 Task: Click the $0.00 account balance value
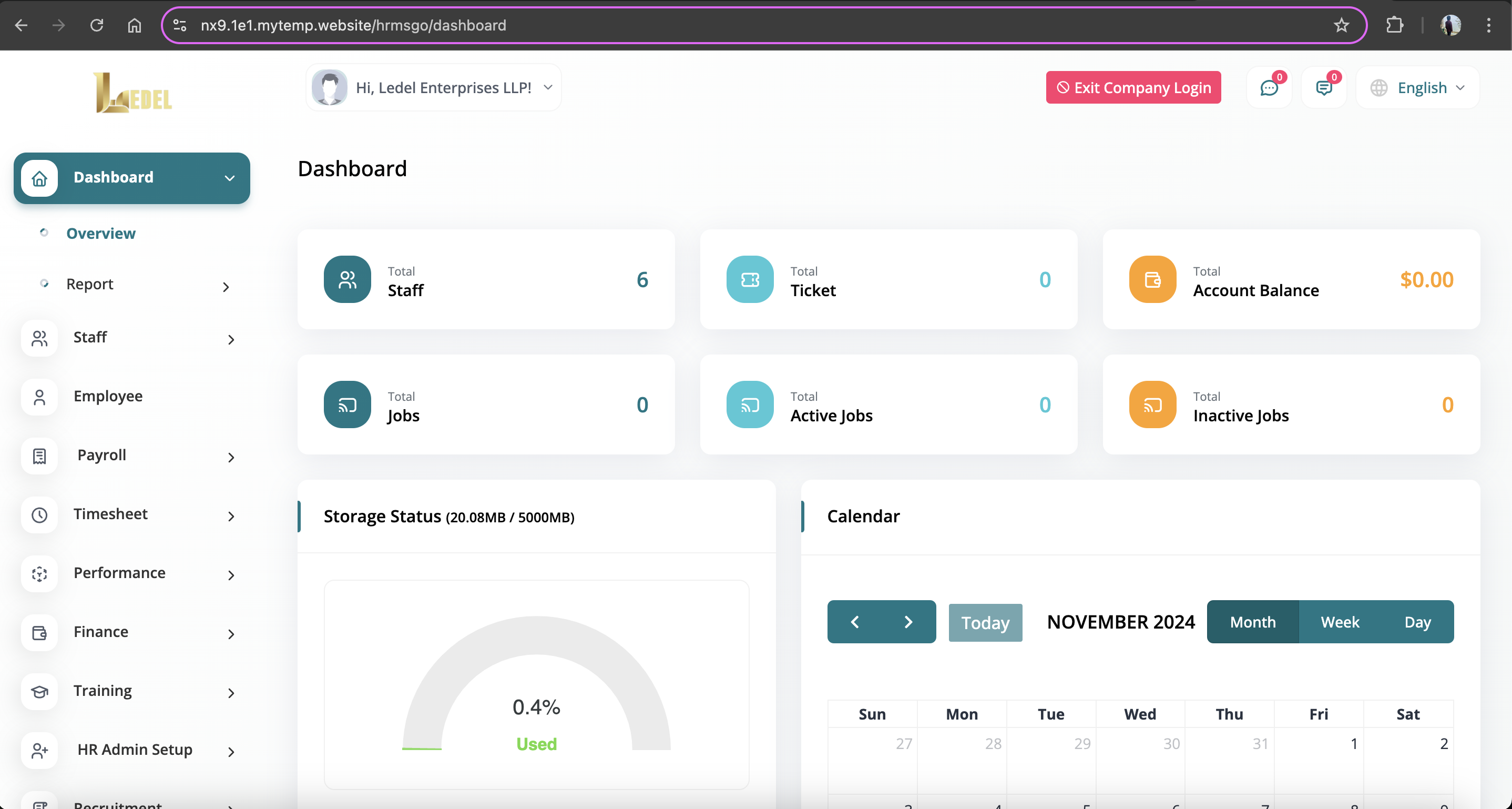(x=1426, y=279)
